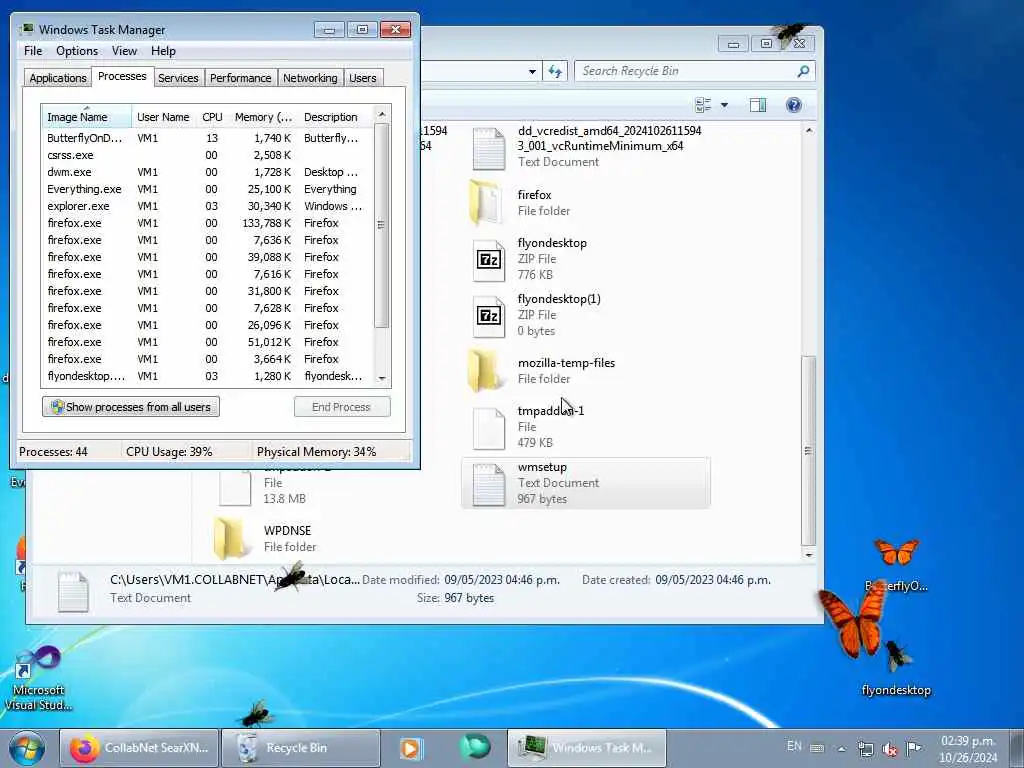Click the muted volume tray icon
1024x768 pixels.
(x=889, y=749)
